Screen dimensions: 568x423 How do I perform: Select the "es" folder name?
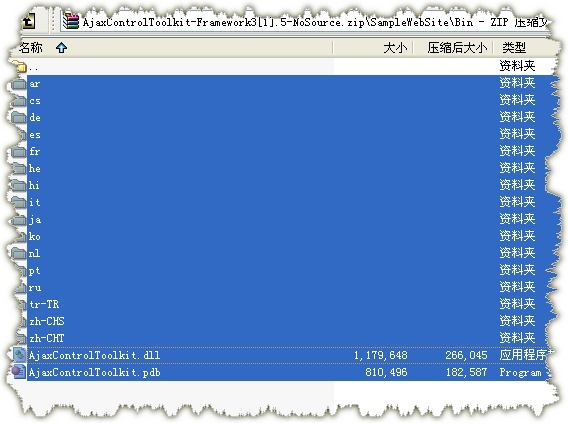35,135
